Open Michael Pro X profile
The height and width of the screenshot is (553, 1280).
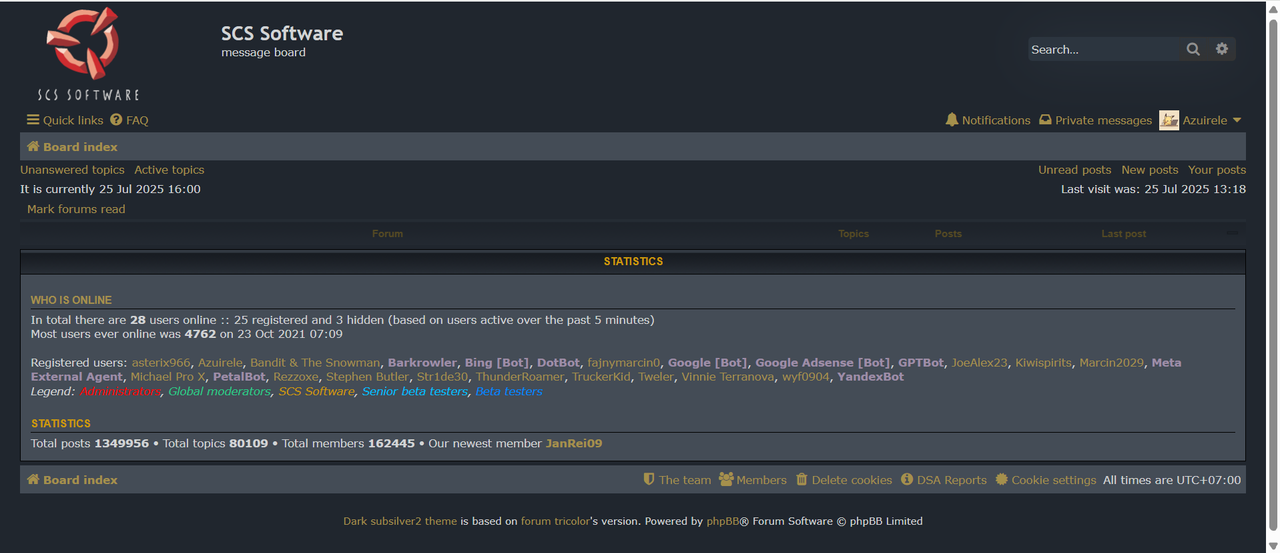(x=168, y=377)
